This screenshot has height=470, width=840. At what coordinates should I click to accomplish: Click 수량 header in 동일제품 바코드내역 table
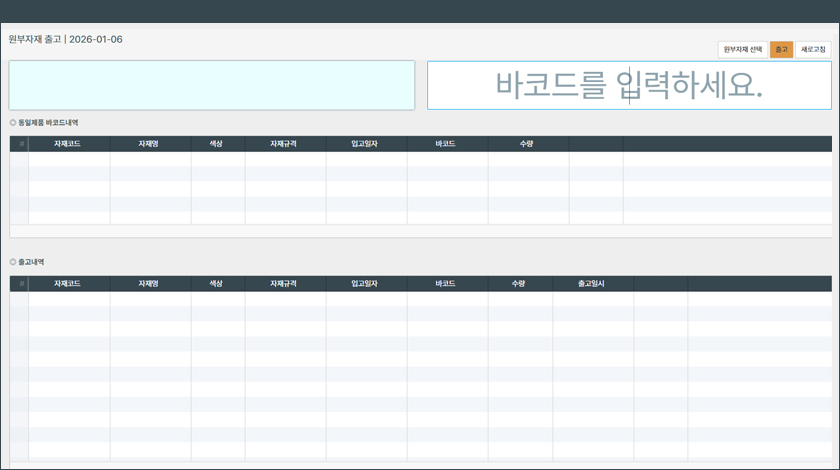point(527,144)
